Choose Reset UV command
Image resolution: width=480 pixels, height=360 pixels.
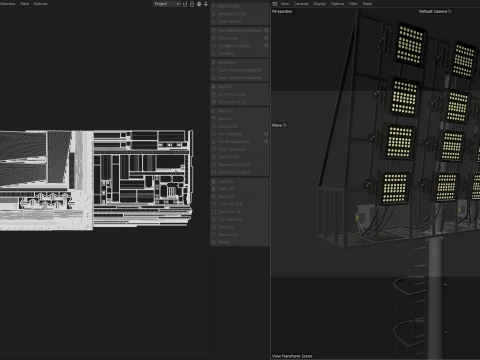pyautogui.click(x=240, y=197)
